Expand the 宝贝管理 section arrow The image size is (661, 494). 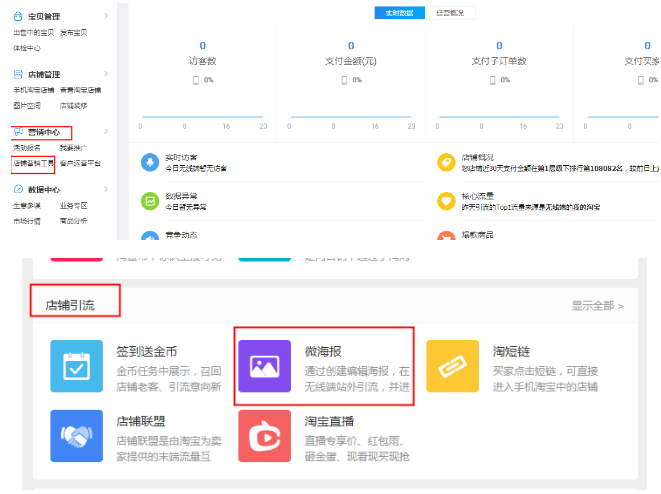106,16
